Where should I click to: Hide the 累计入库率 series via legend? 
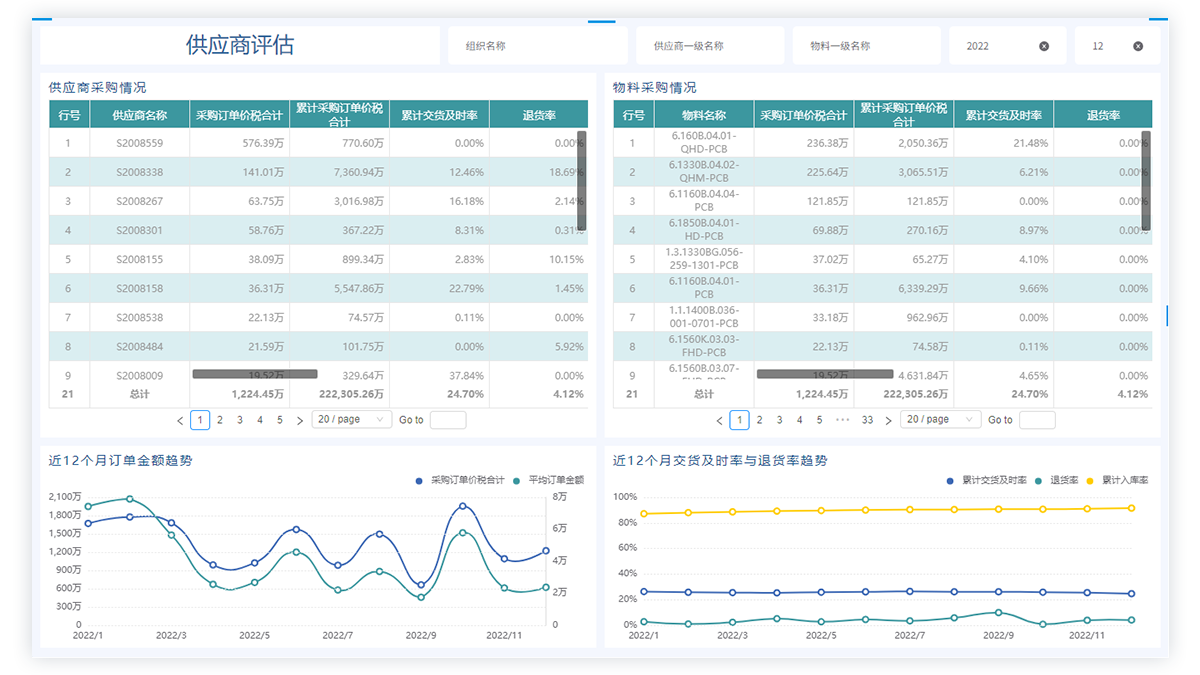coord(1118,480)
